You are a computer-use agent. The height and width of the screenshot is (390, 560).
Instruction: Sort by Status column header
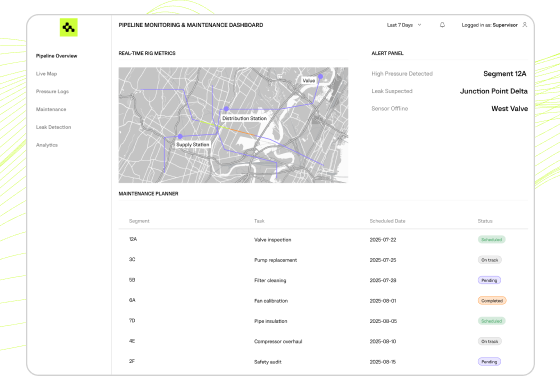click(485, 221)
